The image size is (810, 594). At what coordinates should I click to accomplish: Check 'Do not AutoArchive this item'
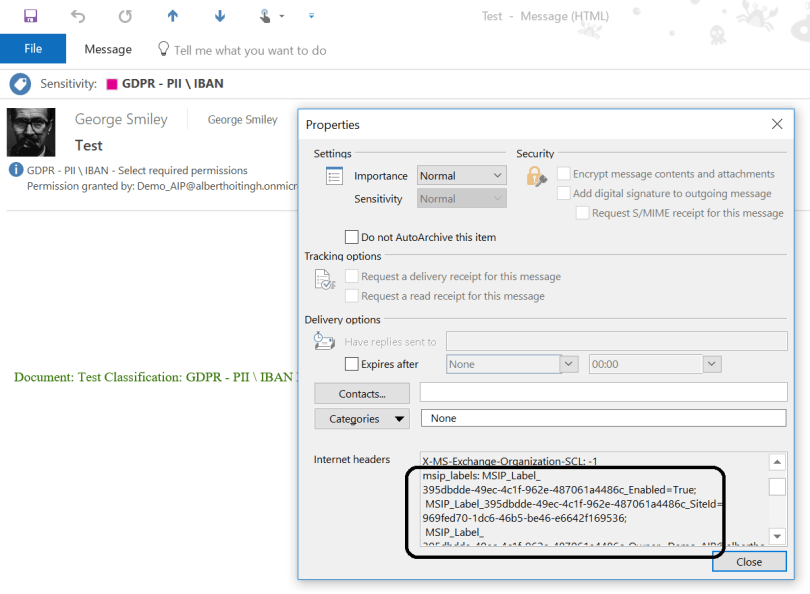click(x=352, y=237)
